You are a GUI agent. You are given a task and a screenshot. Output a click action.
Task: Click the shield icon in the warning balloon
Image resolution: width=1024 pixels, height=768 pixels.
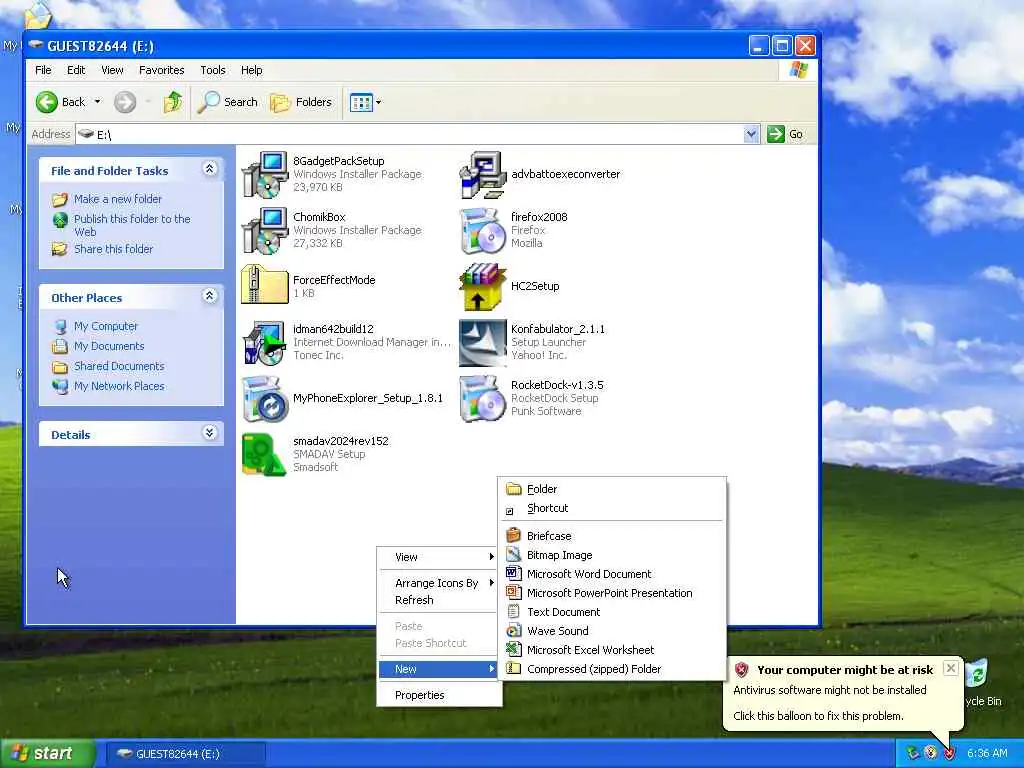pos(741,669)
